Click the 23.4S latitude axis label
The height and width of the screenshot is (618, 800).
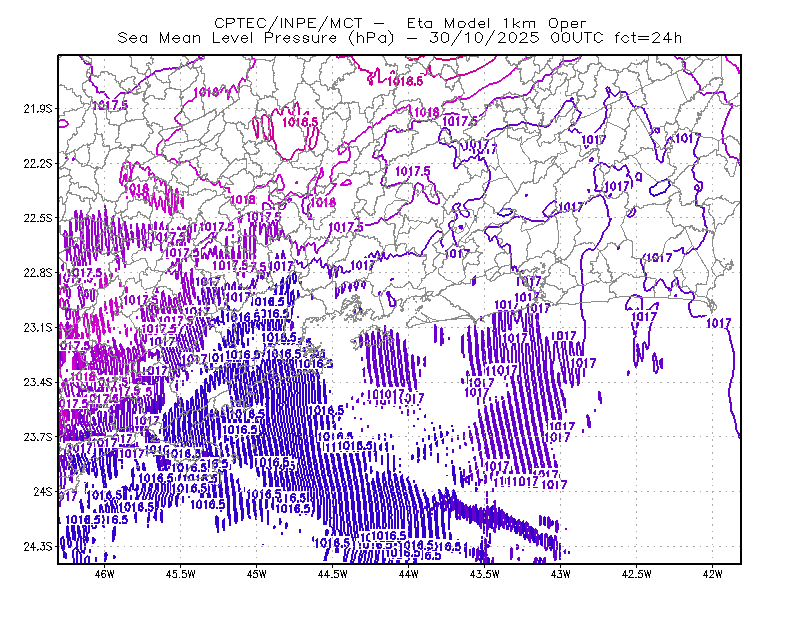38,382
